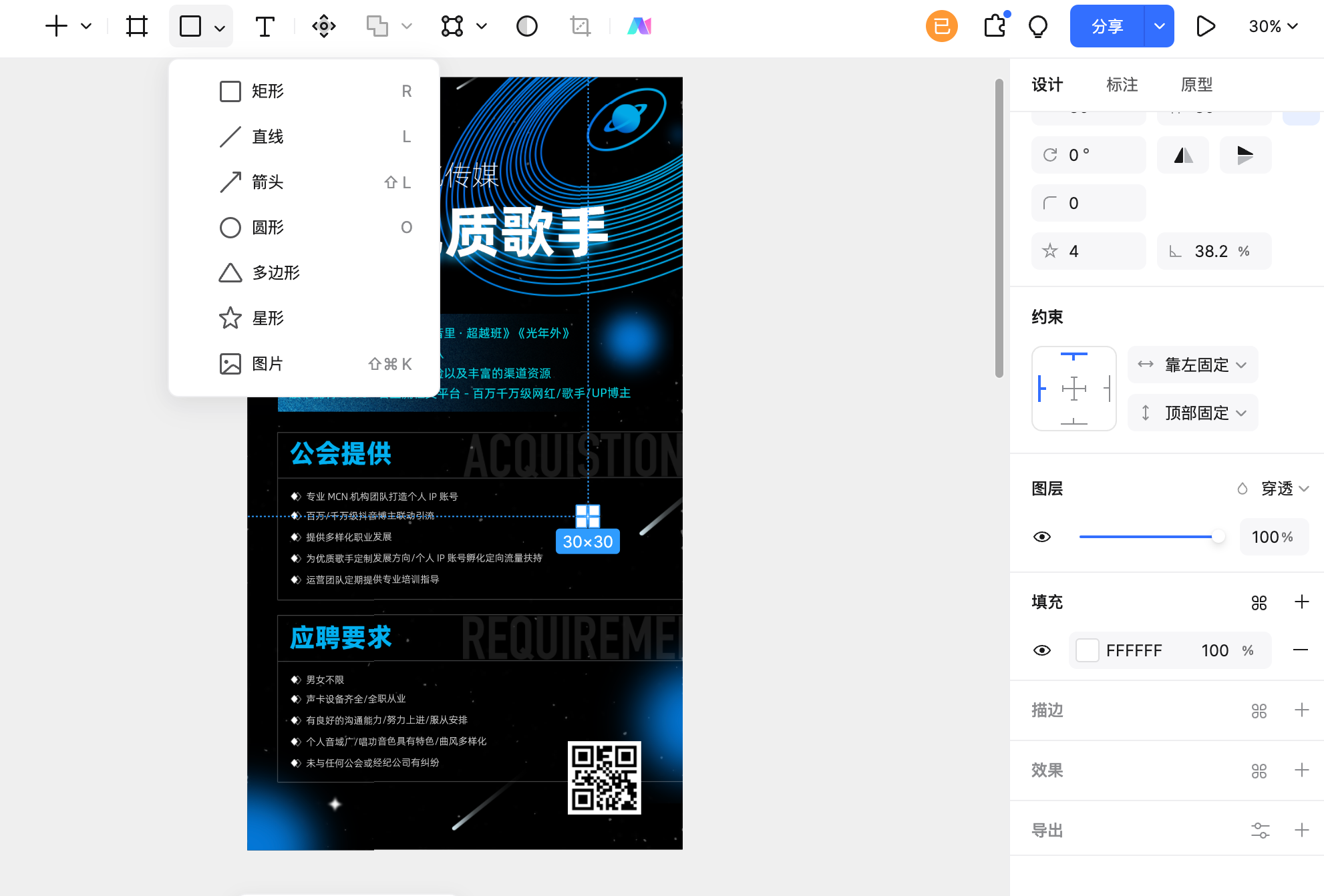The height and width of the screenshot is (896, 1324).
Task: Open the 靠左固定 horizontal constraint dropdown
Action: [1193, 365]
